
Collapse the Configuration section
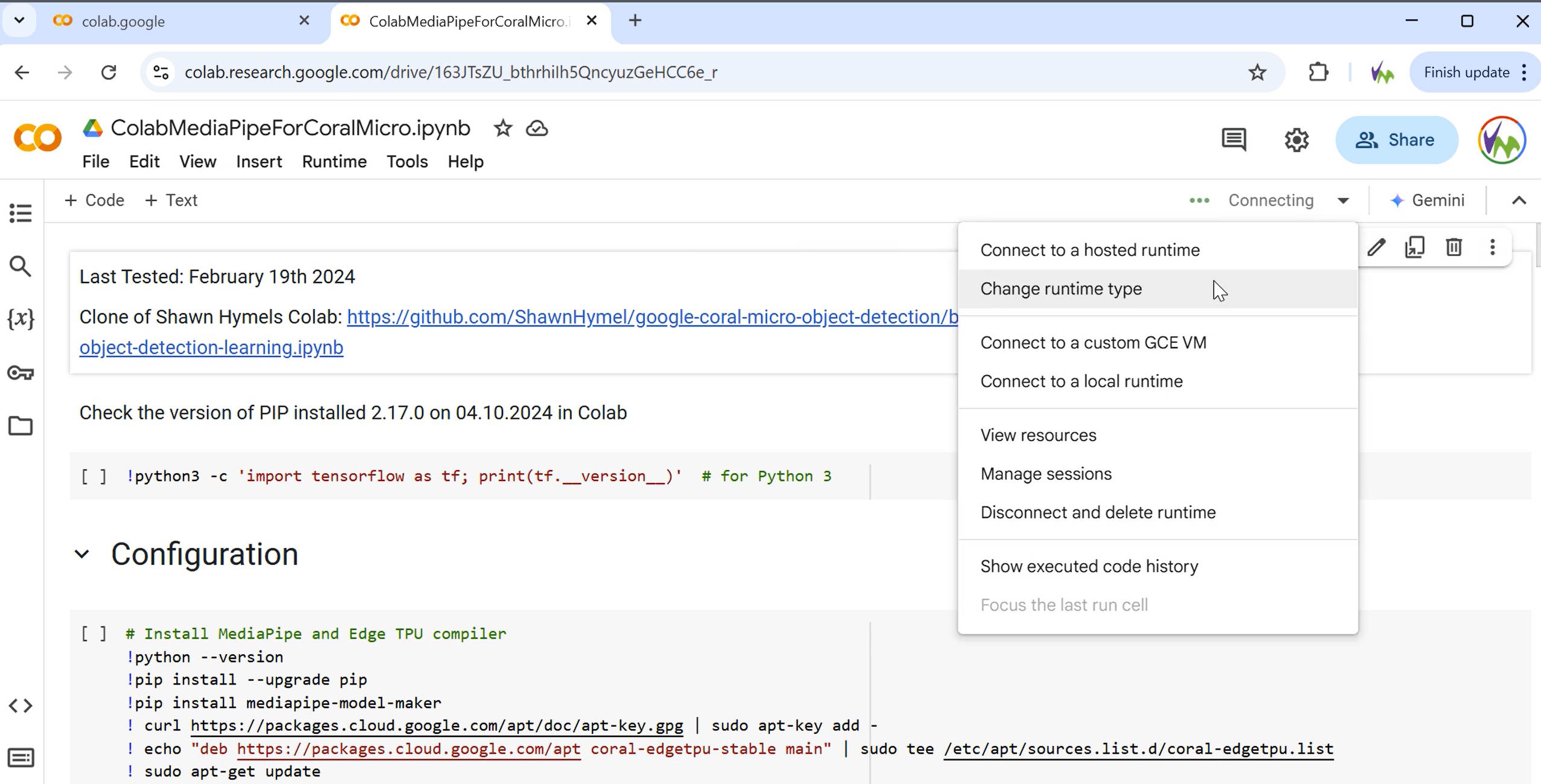[x=83, y=555]
